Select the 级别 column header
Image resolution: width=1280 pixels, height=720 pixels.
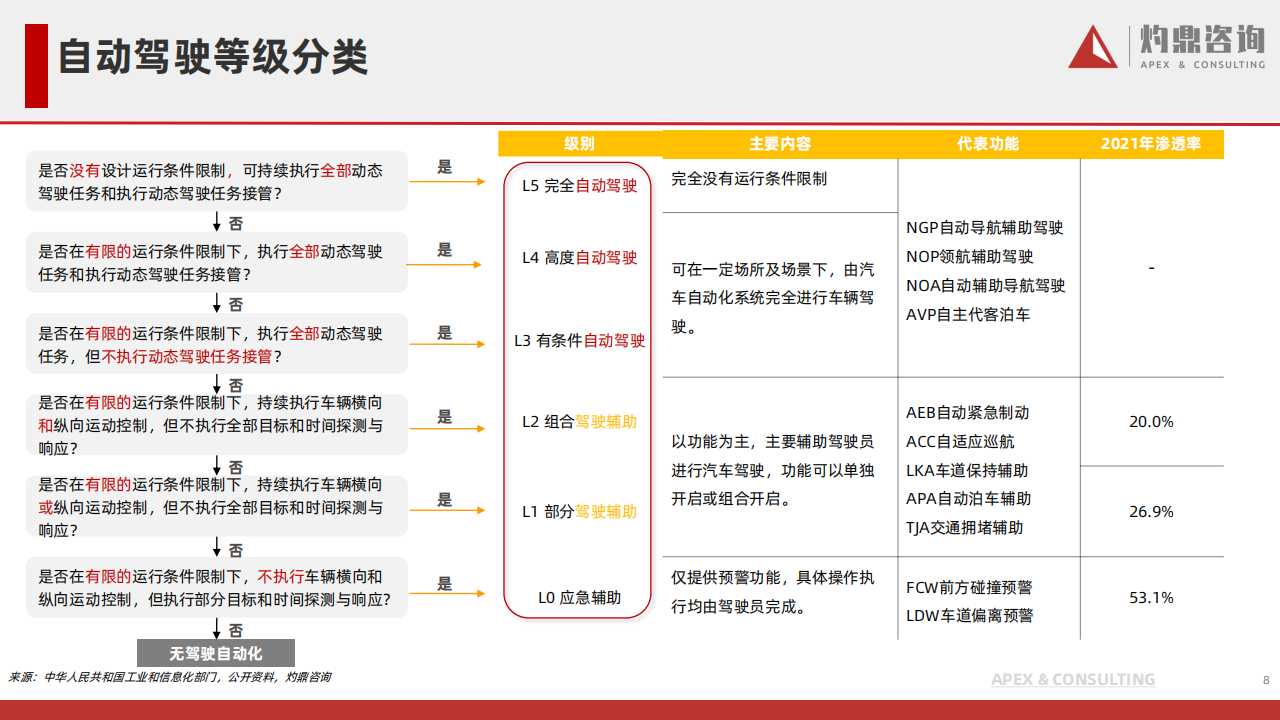coord(579,144)
